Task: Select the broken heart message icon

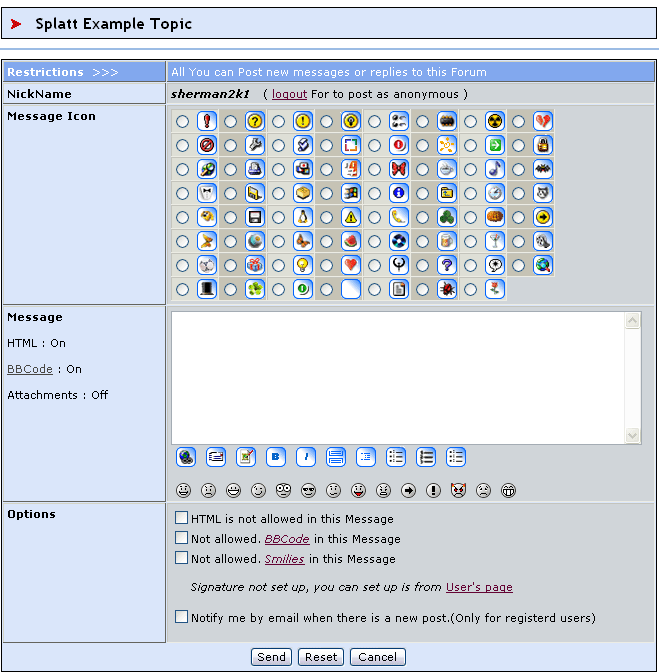Action: (518, 121)
